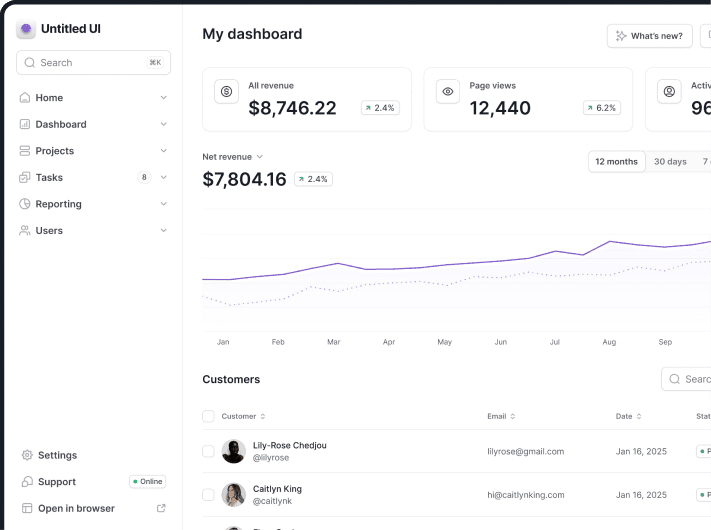Click the Customers search magnifier icon
The height and width of the screenshot is (530, 711).
675,379
